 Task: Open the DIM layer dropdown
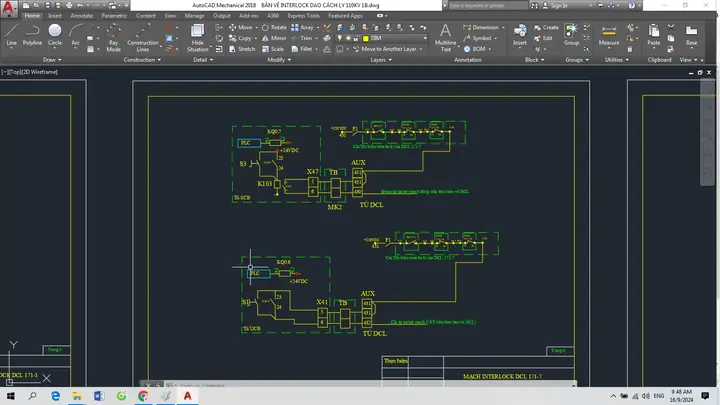(x=425, y=38)
